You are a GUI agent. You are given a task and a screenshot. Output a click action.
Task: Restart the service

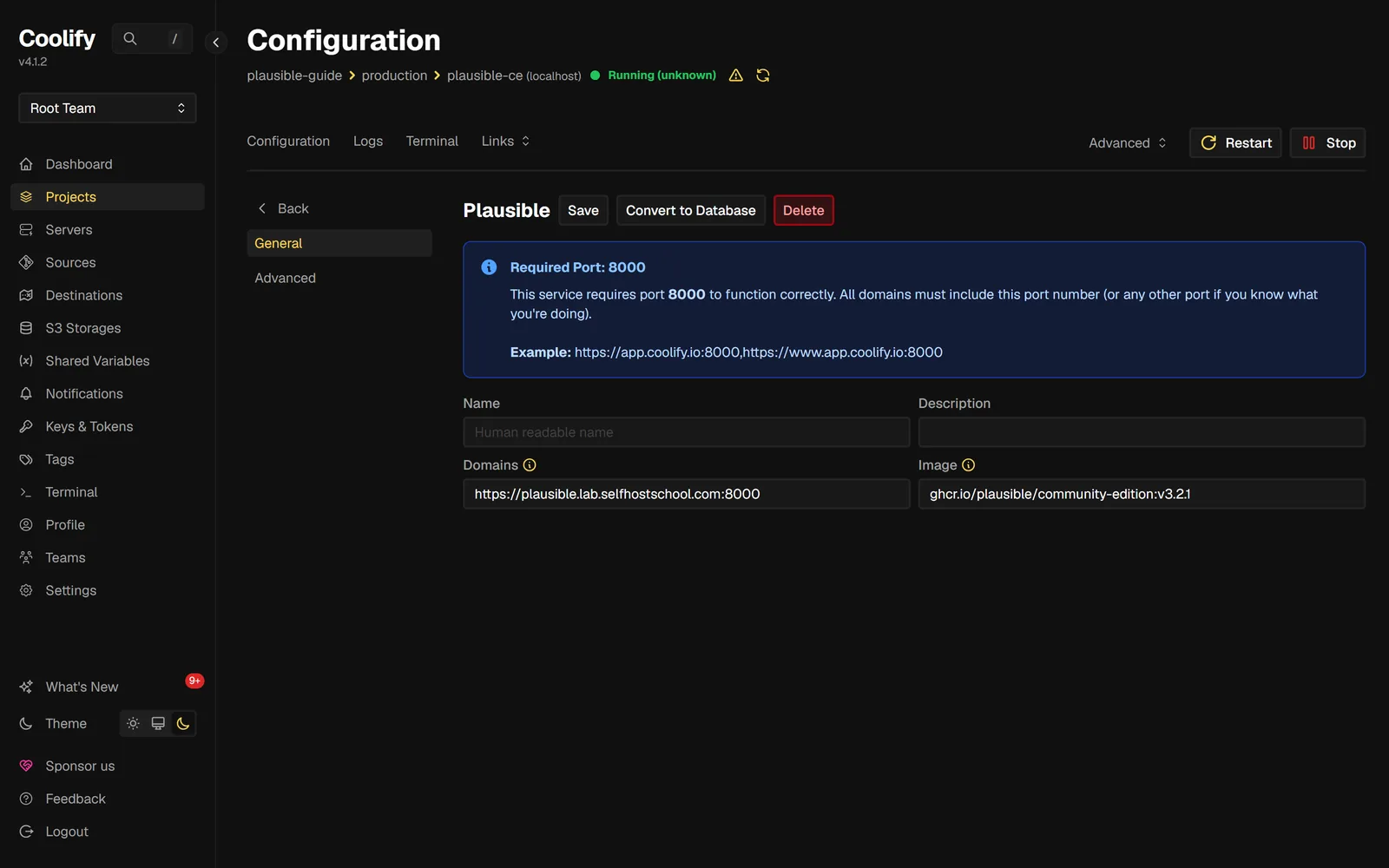(x=1235, y=143)
